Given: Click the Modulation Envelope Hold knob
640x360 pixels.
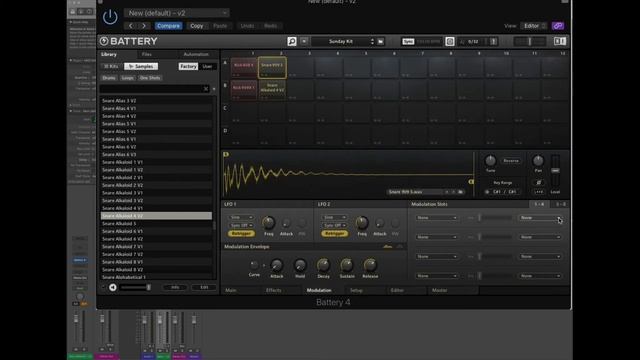Looking at the screenshot, I should point(300,266).
